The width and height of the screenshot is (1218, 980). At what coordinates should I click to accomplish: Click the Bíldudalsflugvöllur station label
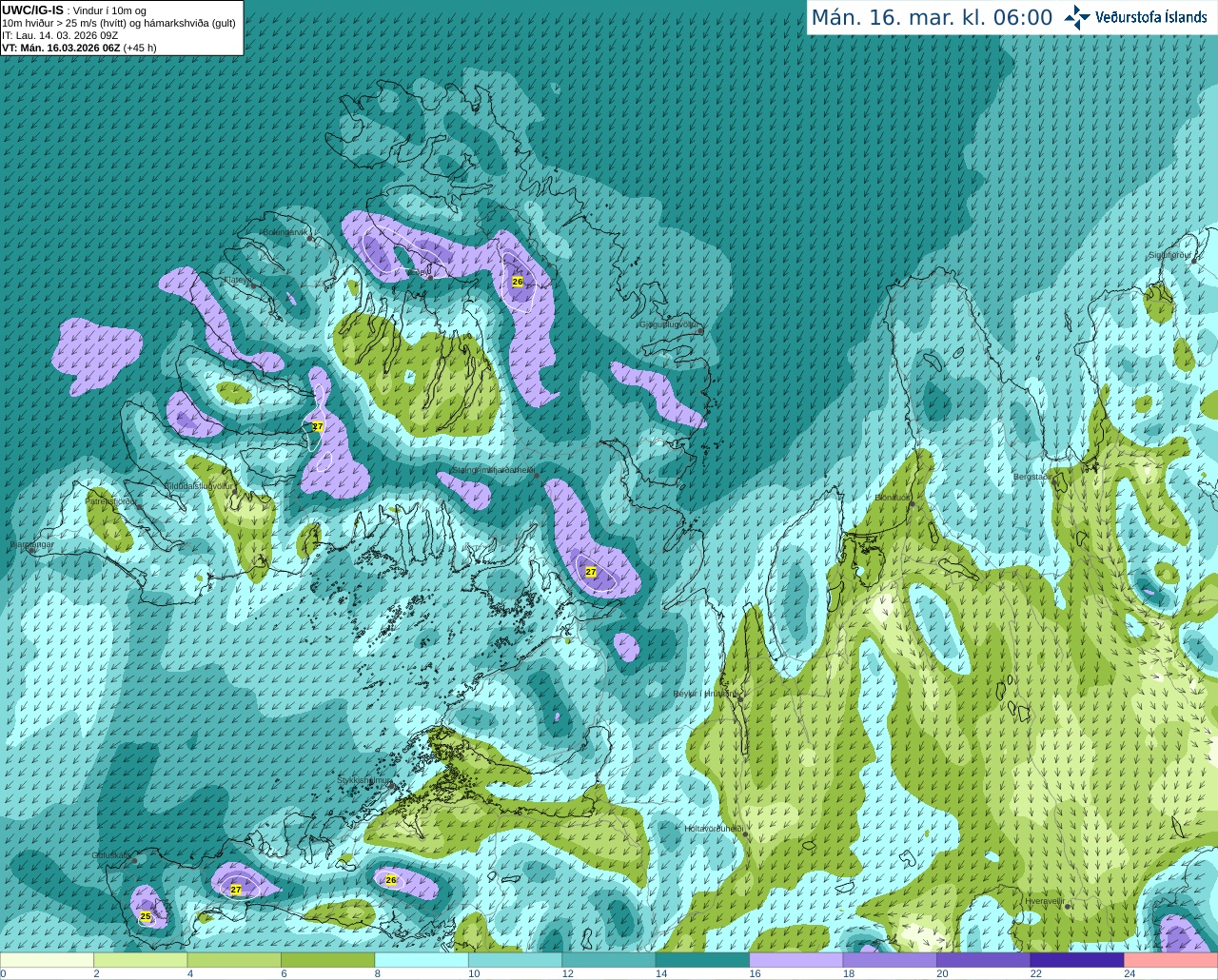[198, 485]
